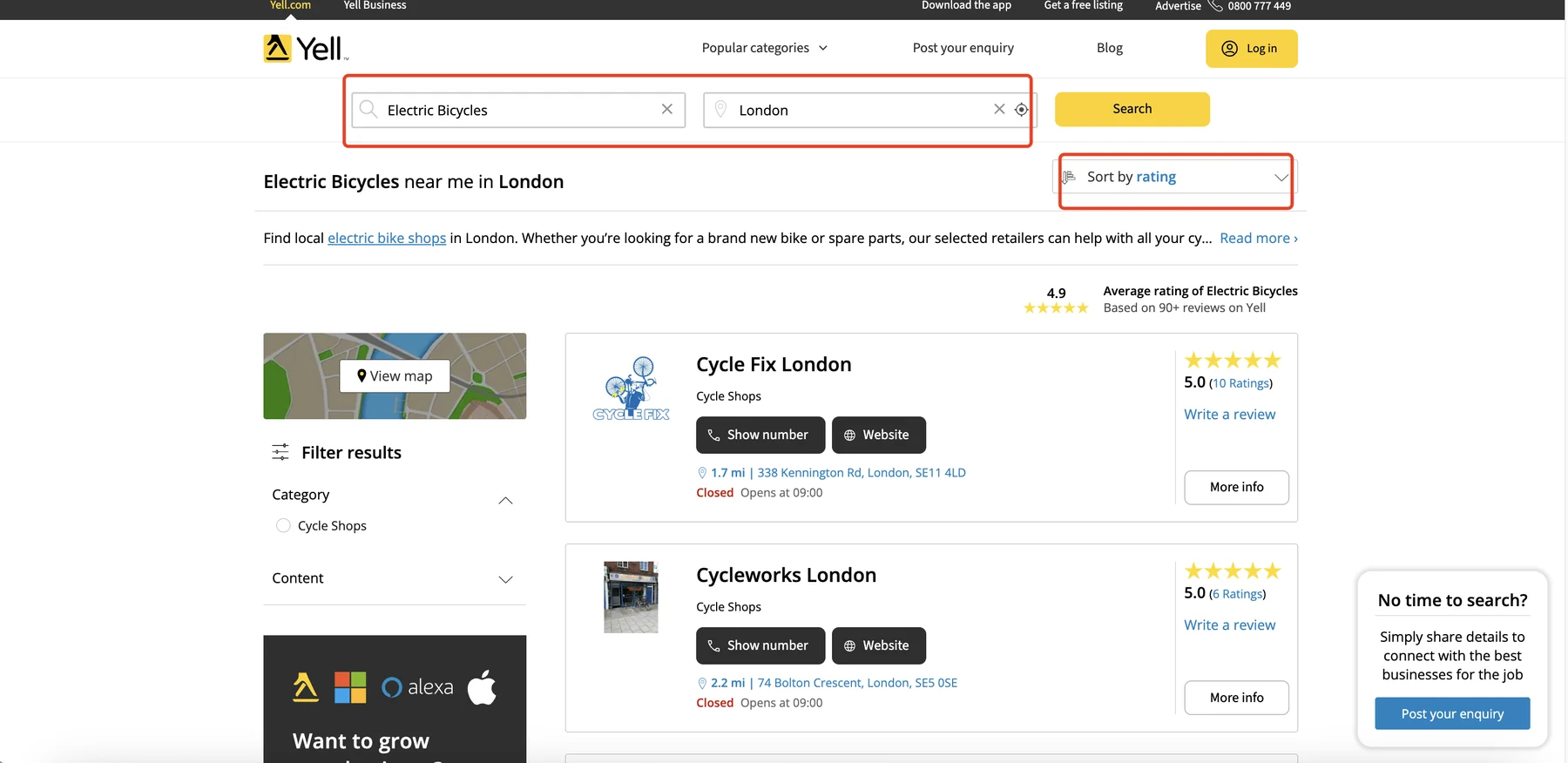Click the 338 Kennington Rd address link
This screenshot has height=763, width=1568.
(x=862, y=473)
